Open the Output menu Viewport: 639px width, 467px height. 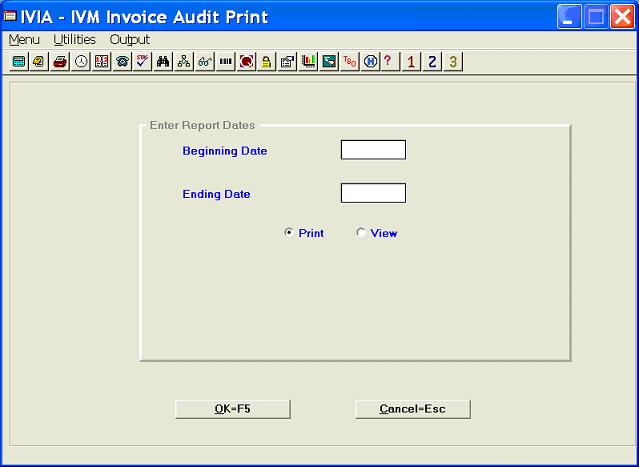(129, 40)
